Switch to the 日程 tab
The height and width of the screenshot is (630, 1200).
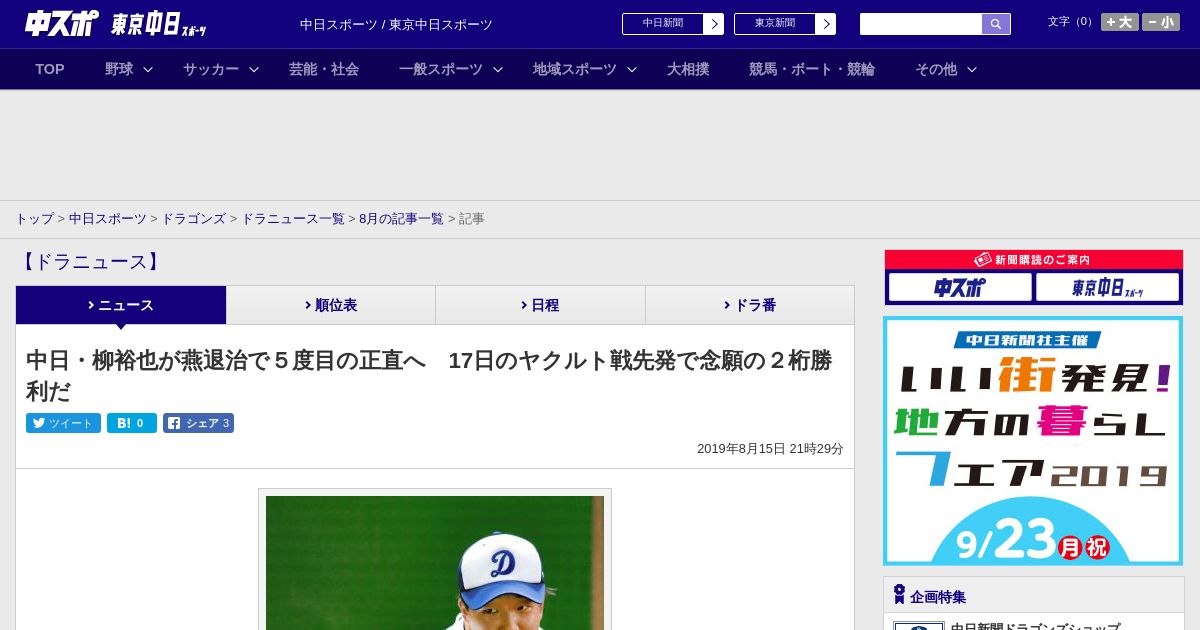[x=540, y=305]
